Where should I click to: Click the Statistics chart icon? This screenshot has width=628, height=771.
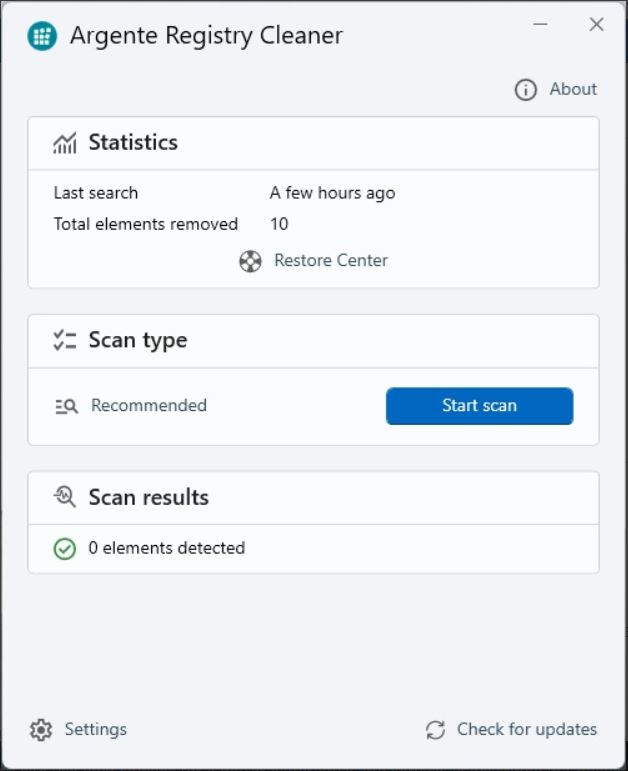coord(65,143)
